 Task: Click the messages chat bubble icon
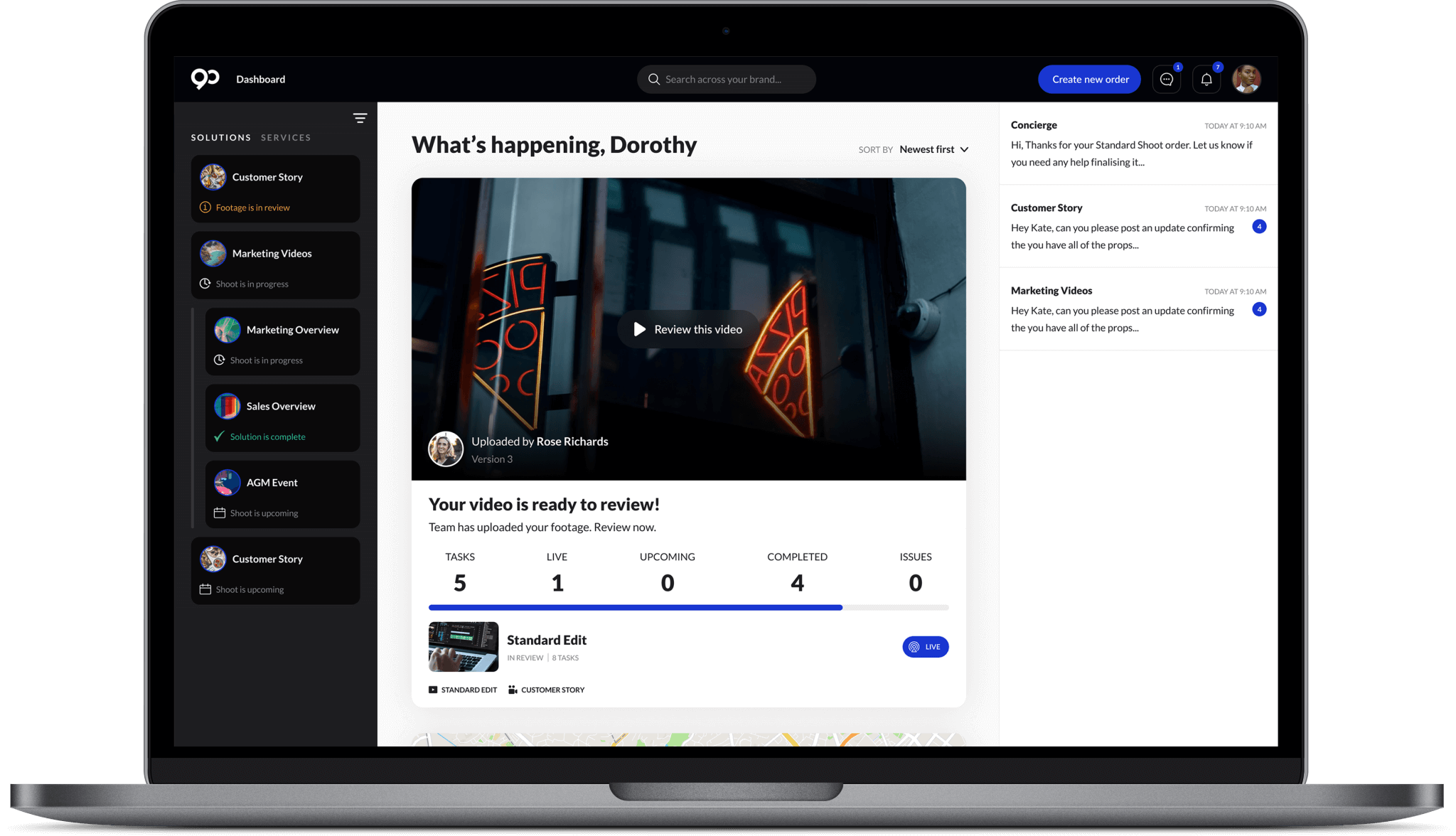tap(1167, 79)
